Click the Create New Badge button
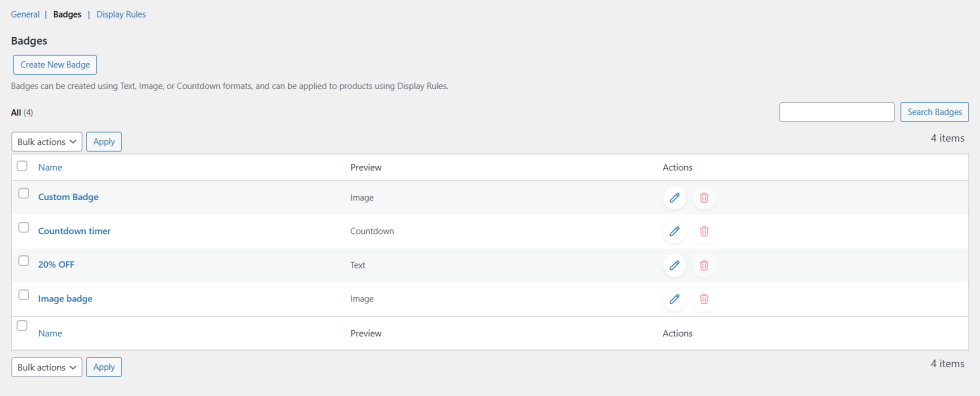 click(55, 64)
